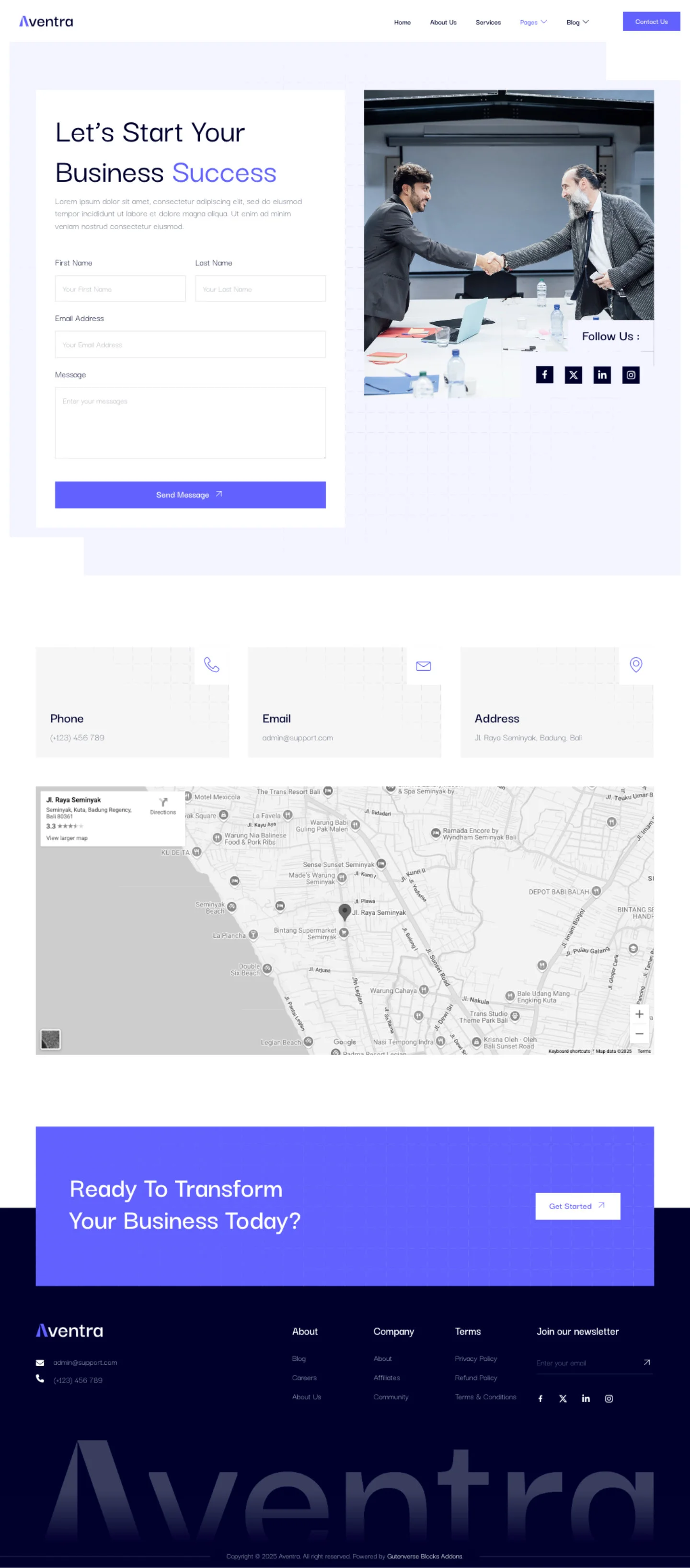Switch map to satellite view thumbnail
690x1568 pixels.
[x=50, y=1039]
